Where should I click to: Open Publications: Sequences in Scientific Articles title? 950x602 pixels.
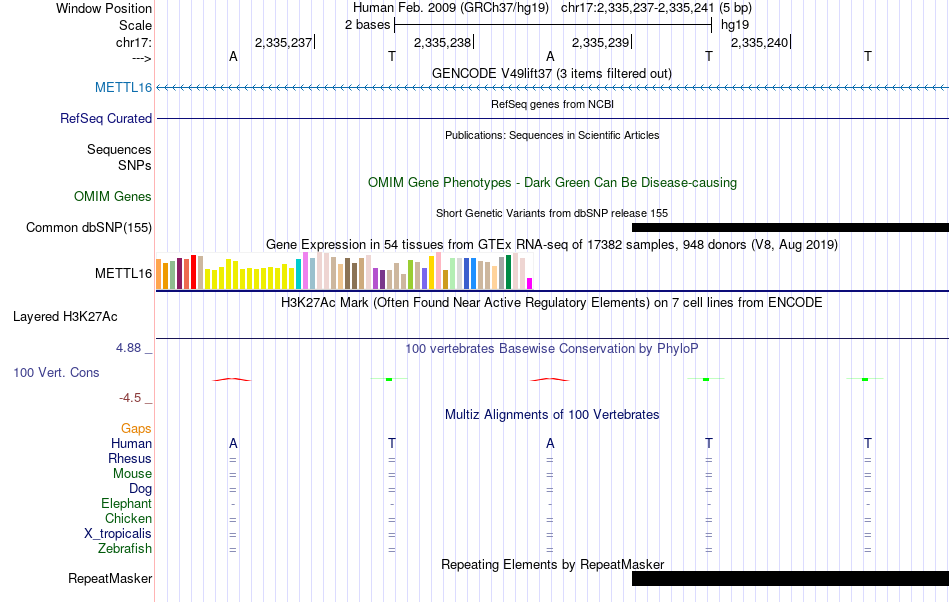pos(552,135)
